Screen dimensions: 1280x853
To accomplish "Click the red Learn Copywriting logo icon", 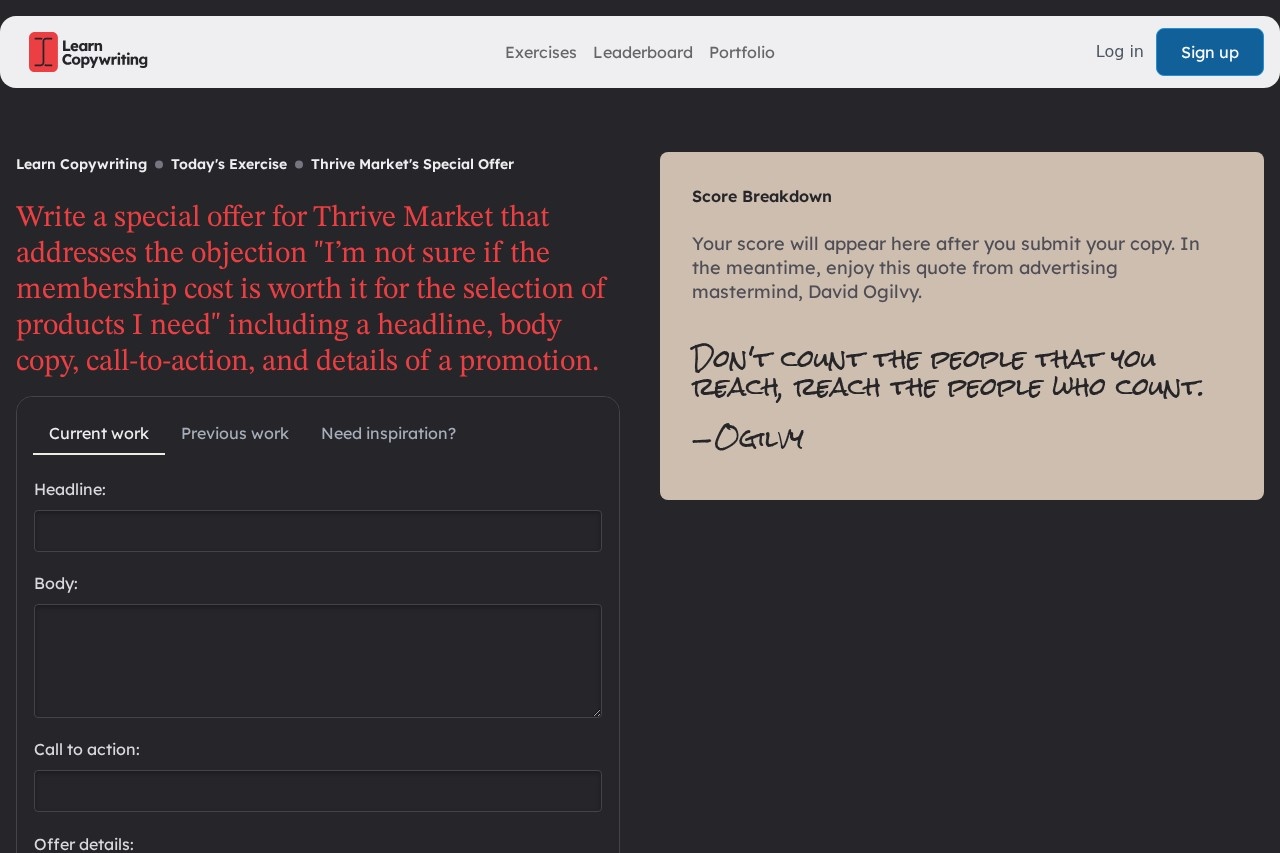I will point(43,52).
